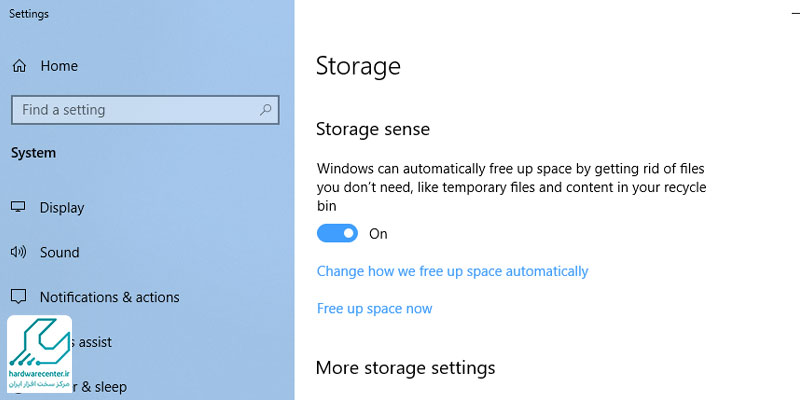The image size is (800, 400).
Task: Select the Free up space now link
Action: click(x=374, y=309)
